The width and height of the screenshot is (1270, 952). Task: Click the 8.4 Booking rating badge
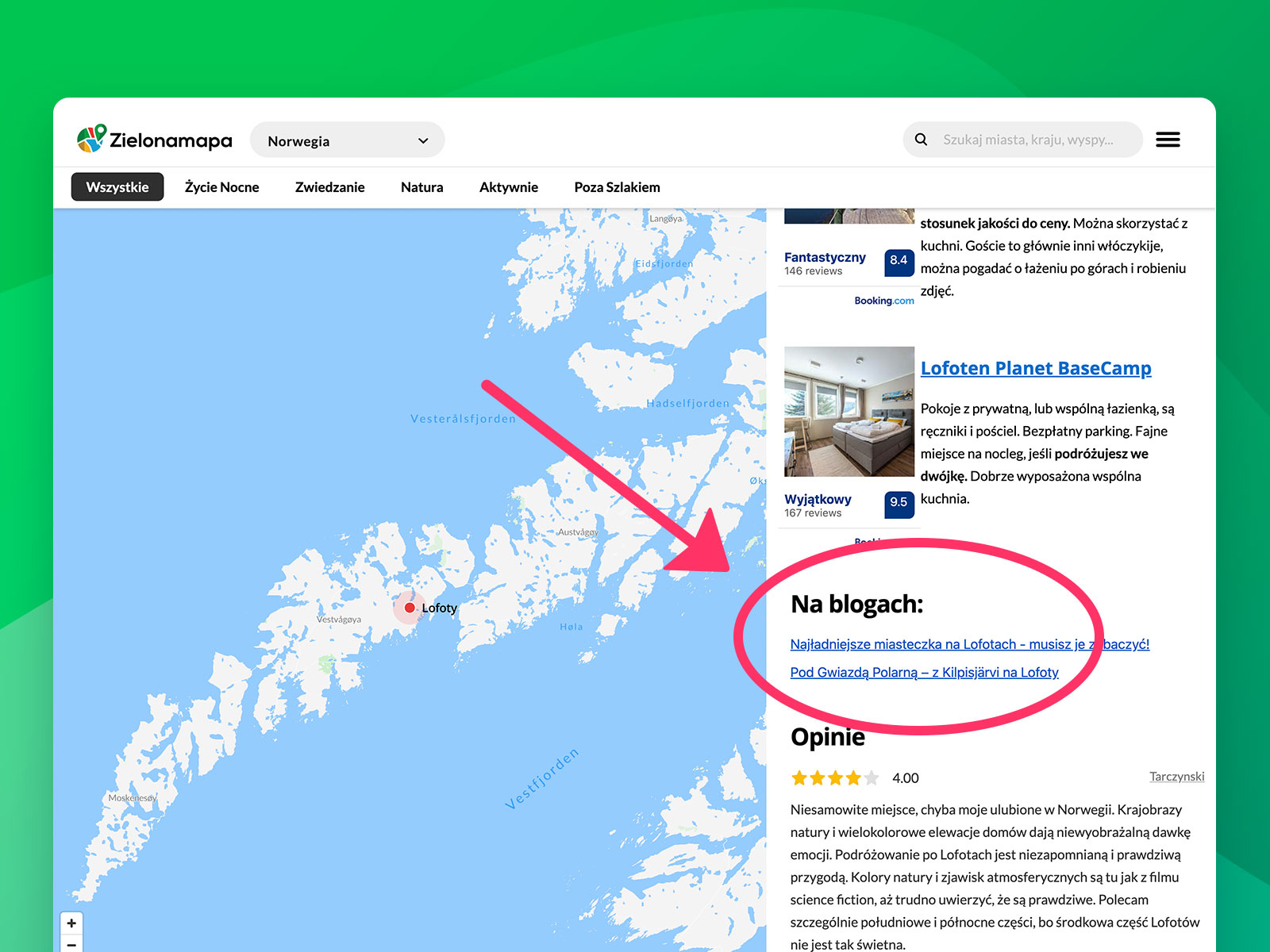[899, 261]
